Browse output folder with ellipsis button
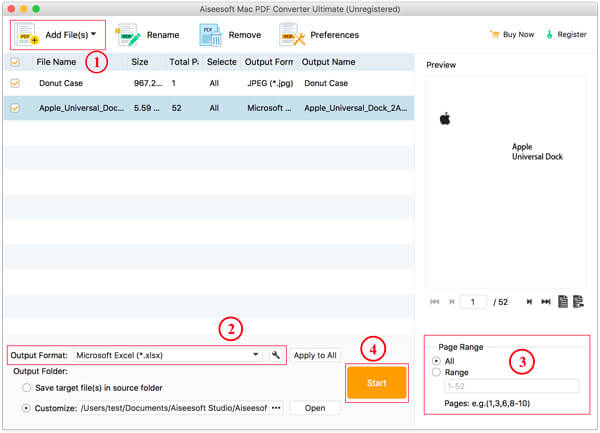Viewport: 600px width, 433px height. point(276,408)
